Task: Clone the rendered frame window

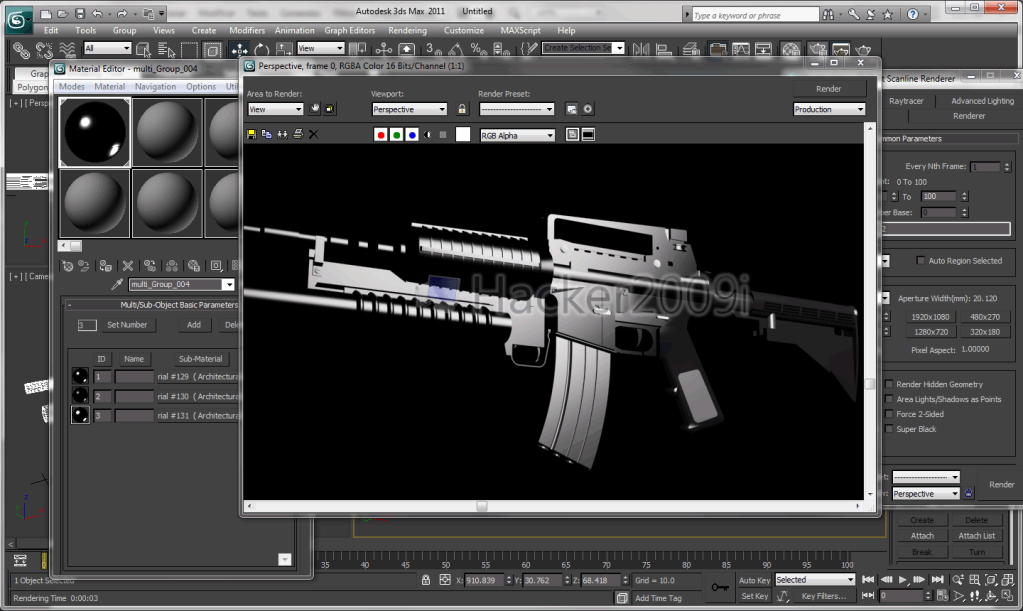Action: point(282,134)
